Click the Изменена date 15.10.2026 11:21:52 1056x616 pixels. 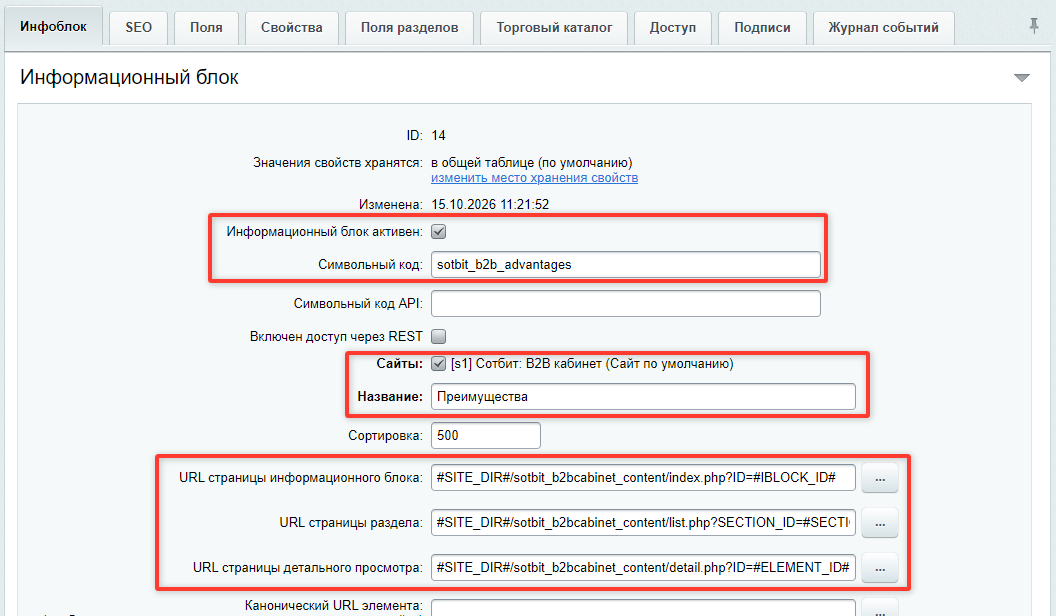point(490,204)
